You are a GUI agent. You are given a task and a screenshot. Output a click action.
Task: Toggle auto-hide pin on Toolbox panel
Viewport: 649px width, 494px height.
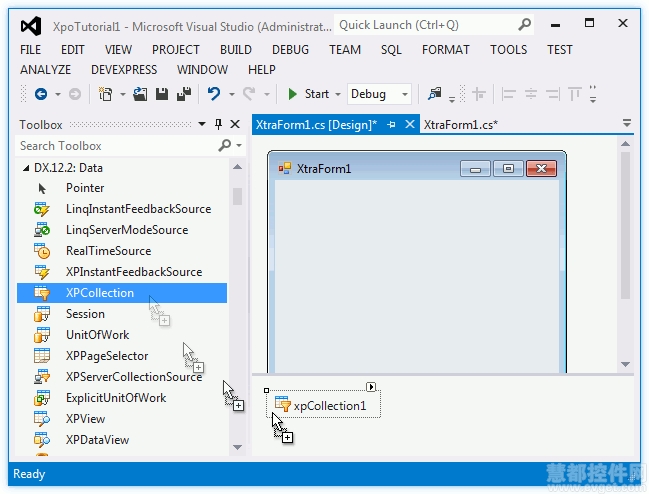[219, 124]
